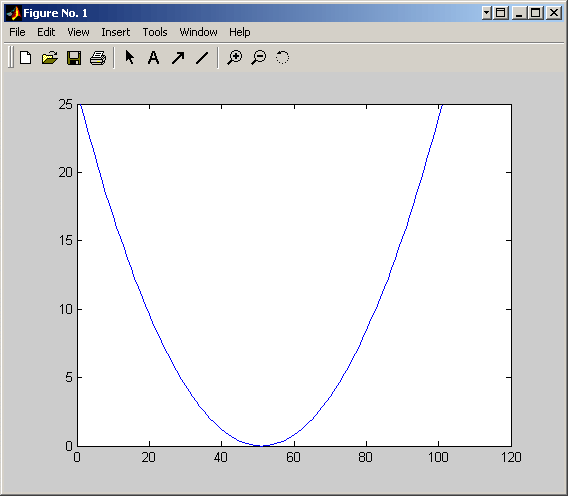The height and width of the screenshot is (496, 568).
Task: Choose the Insert Line tool
Action: point(202,58)
